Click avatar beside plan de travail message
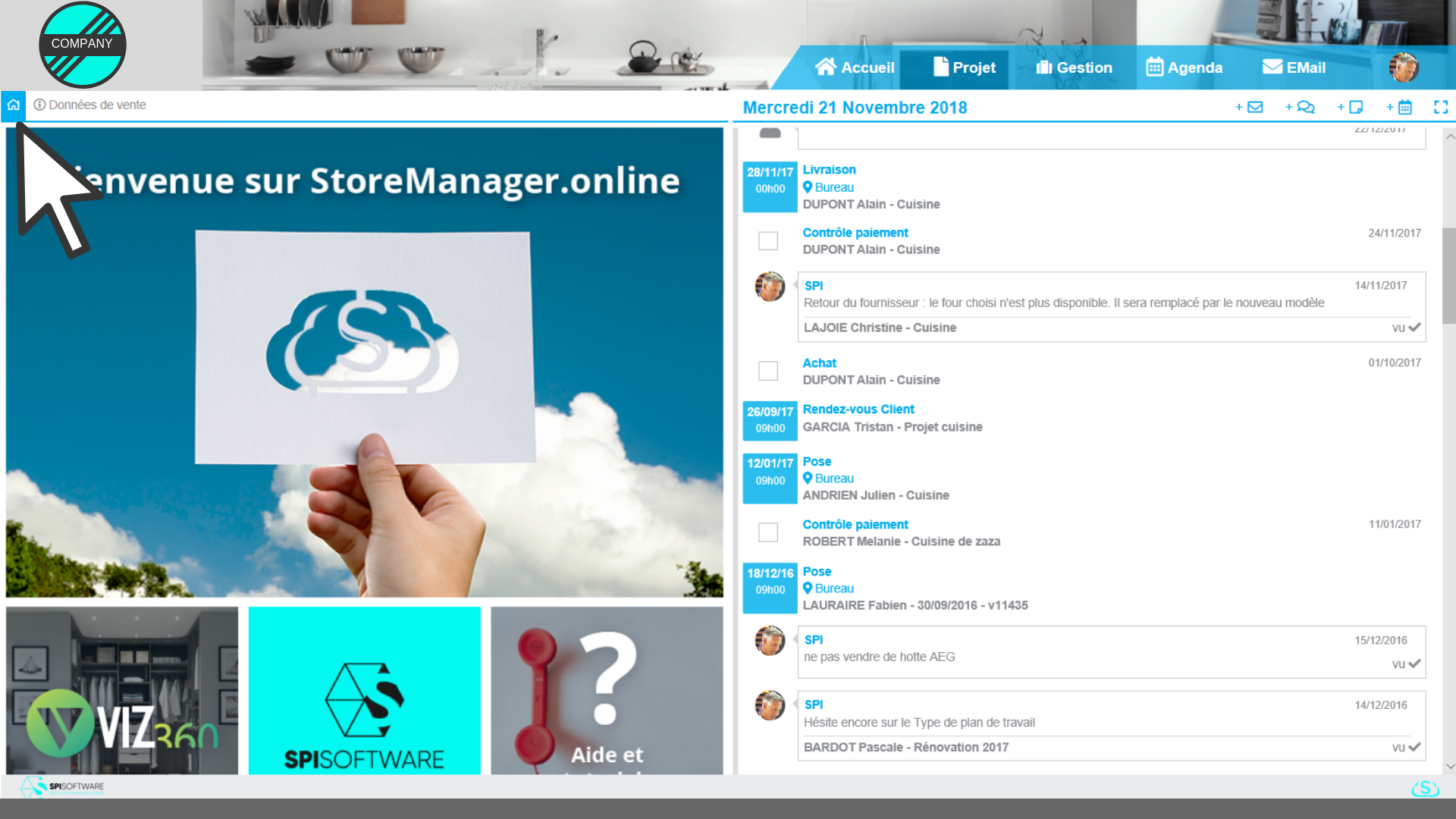Viewport: 1456px width, 819px height. pyautogui.click(x=770, y=705)
